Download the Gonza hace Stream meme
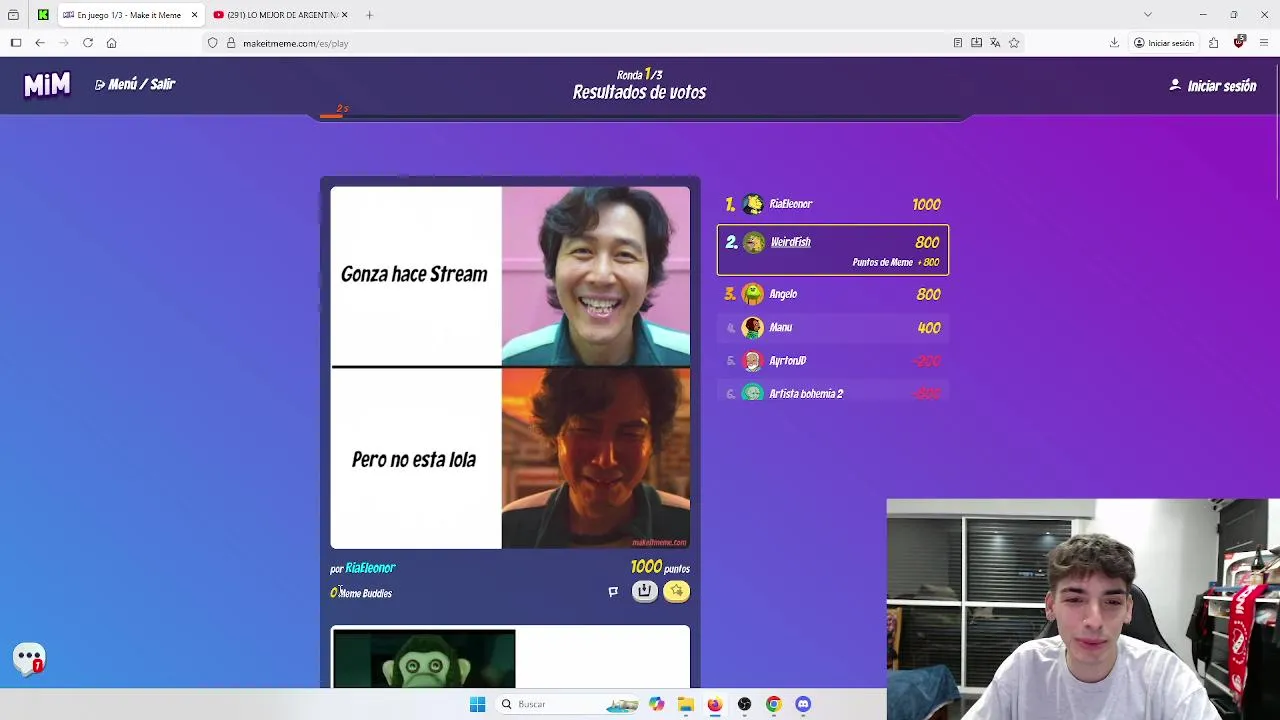 [645, 591]
